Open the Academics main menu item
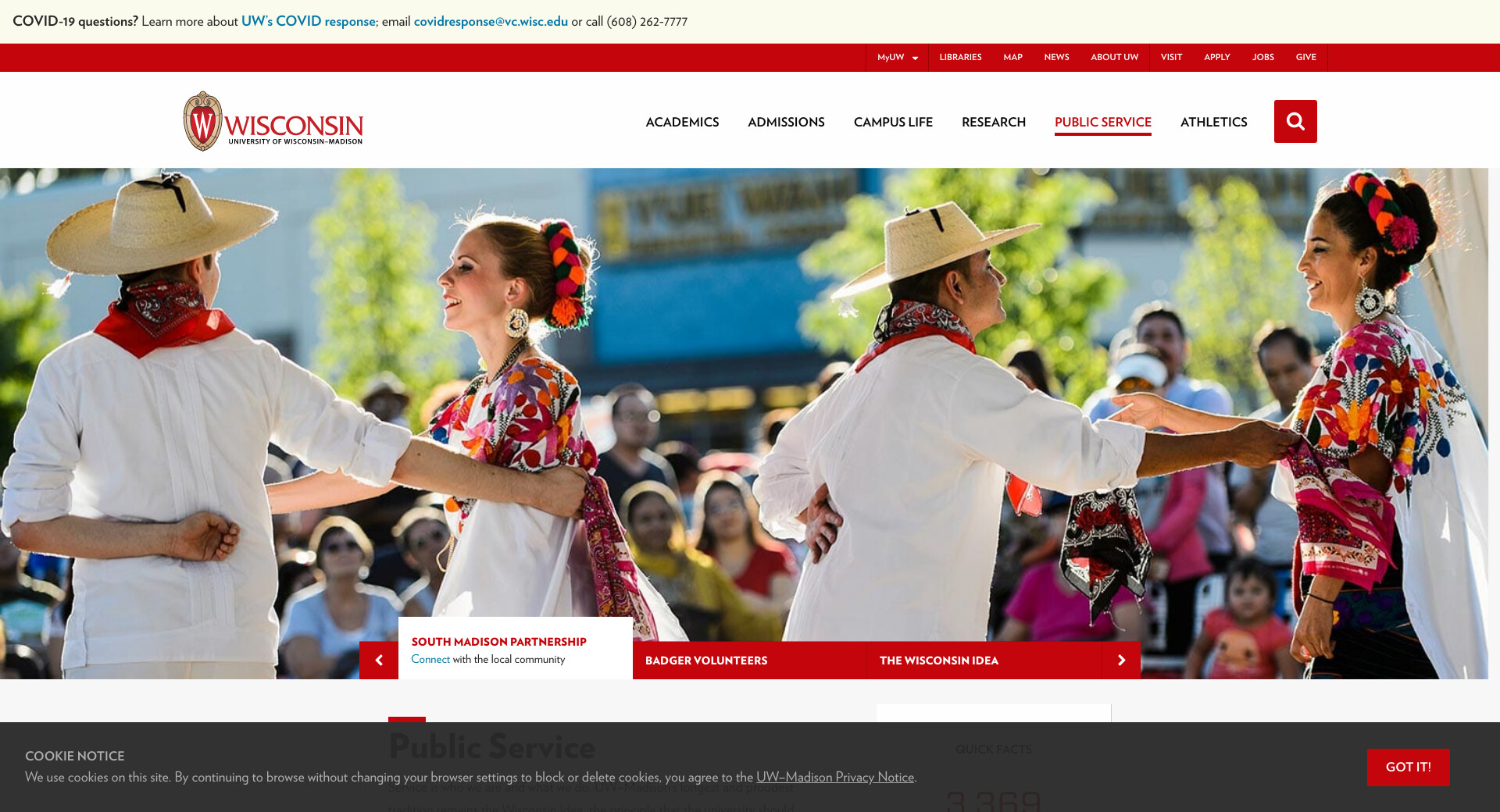This screenshot has height=812, width=1500. tap(682, 122)
